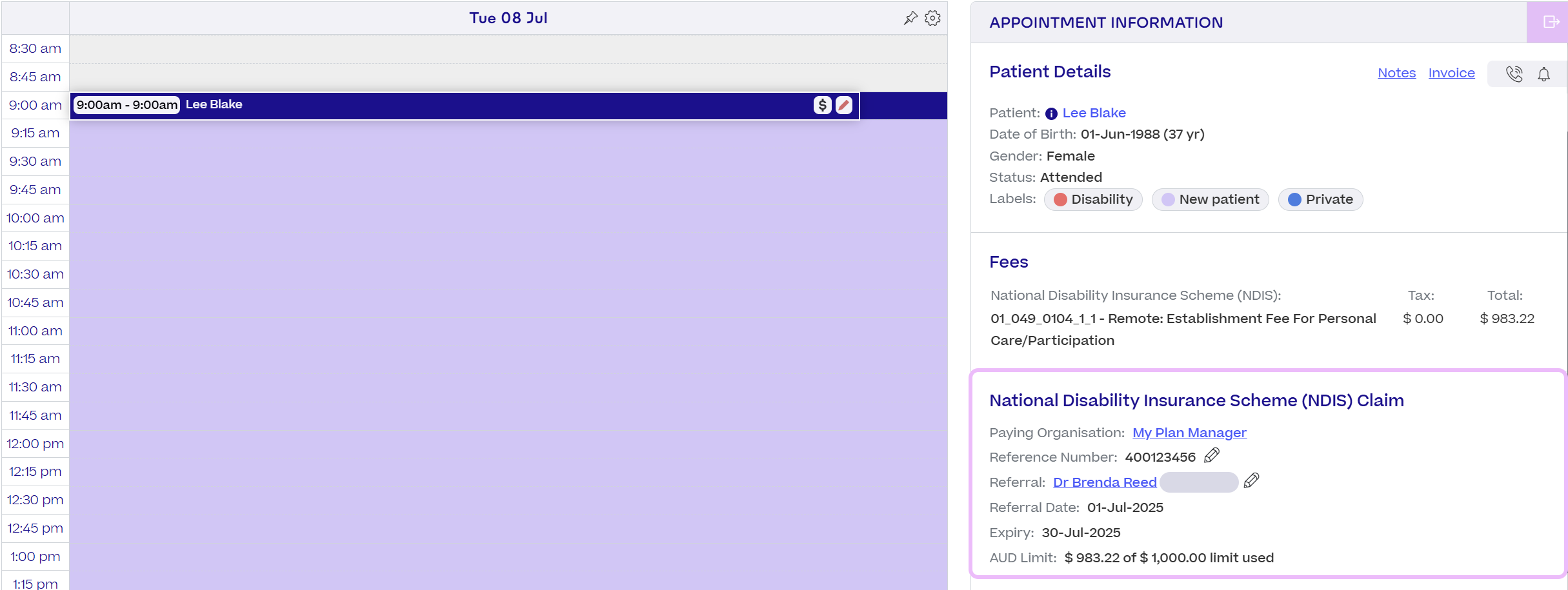Viewport: 1568px width, 590px height.
Task: Click the NDIS Claim section heading
Action: point(1196,400)
